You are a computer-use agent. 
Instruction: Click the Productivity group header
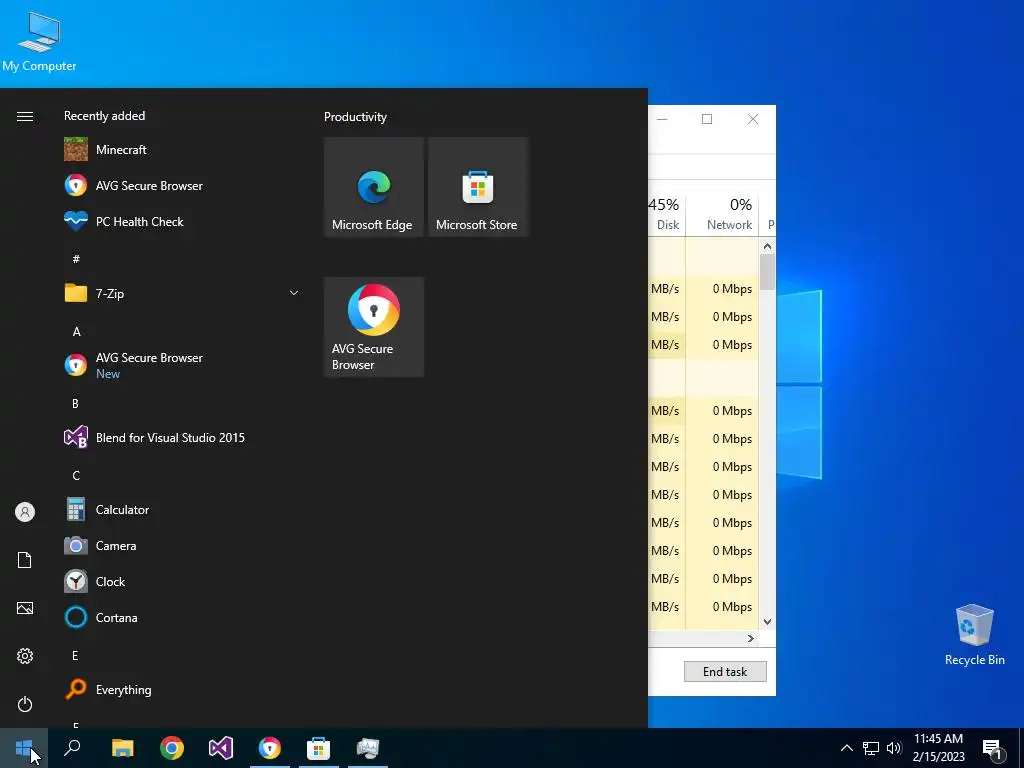pos(355,117)
